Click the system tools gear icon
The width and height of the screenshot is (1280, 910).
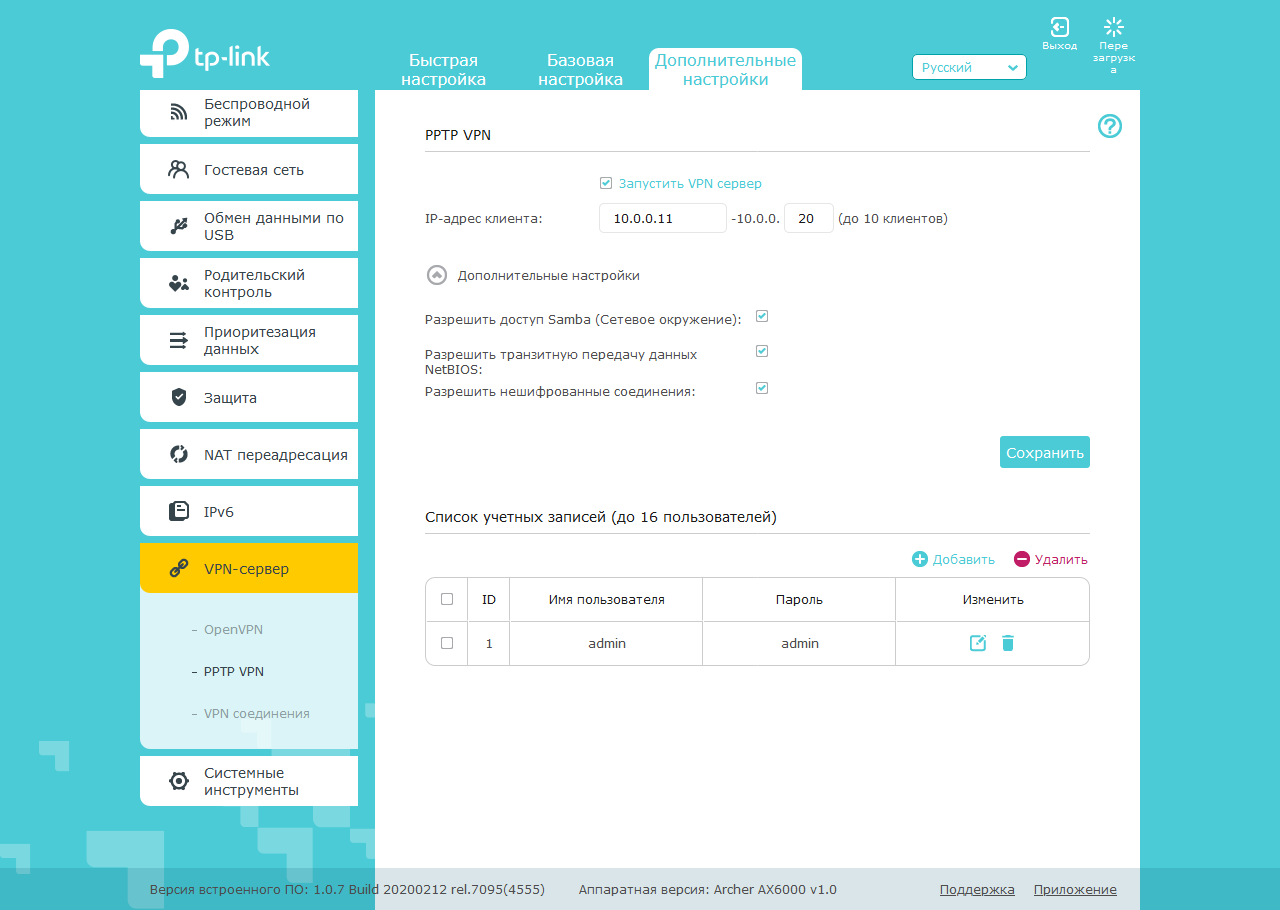[179, 781]
